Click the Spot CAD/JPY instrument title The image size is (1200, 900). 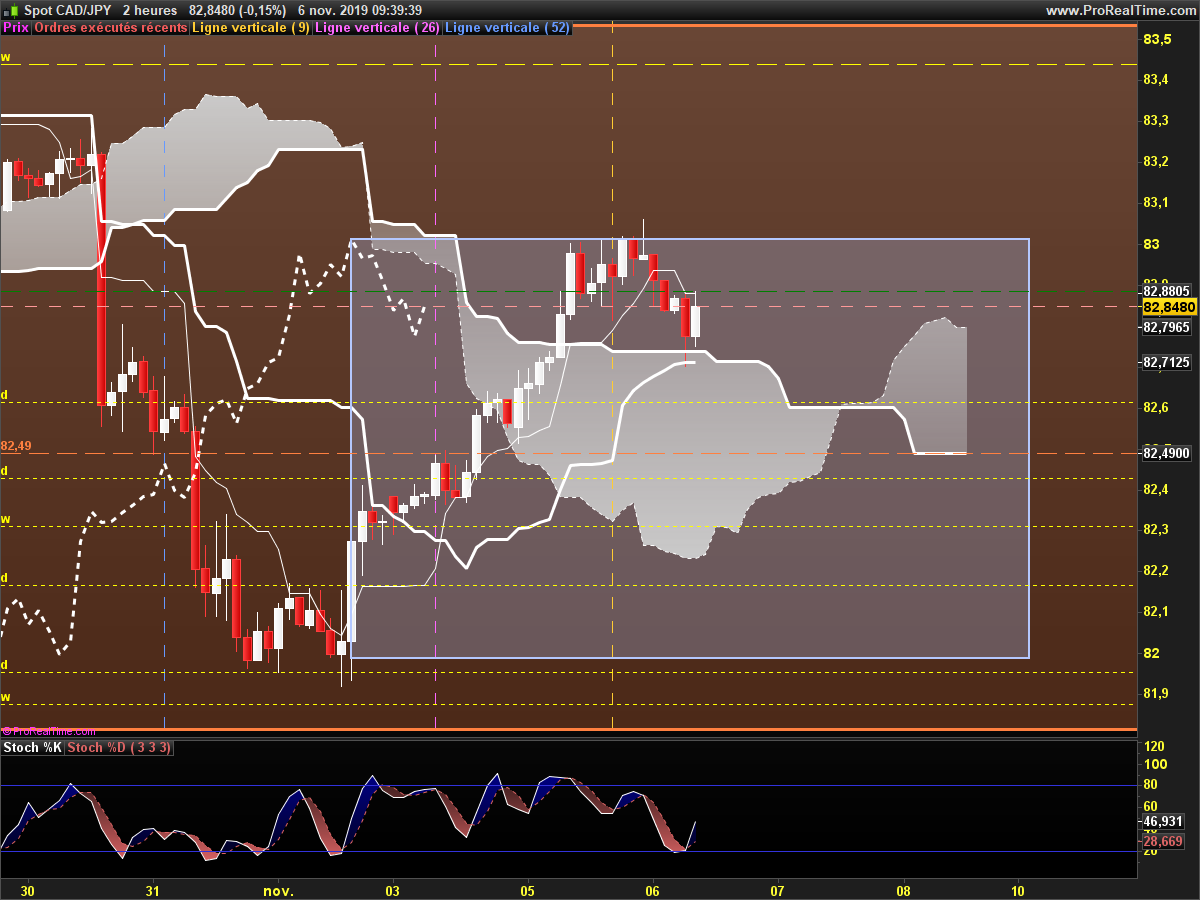pyautogui.click(x=68, y=10)
